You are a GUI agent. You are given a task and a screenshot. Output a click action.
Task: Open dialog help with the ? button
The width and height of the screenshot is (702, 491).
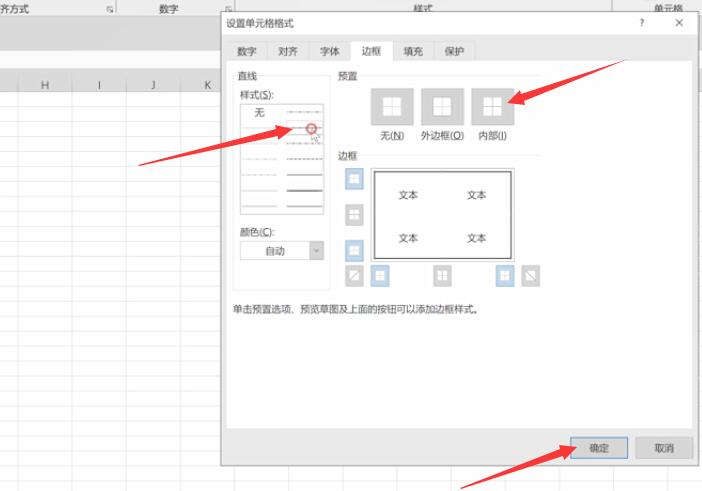coord(642,23)
